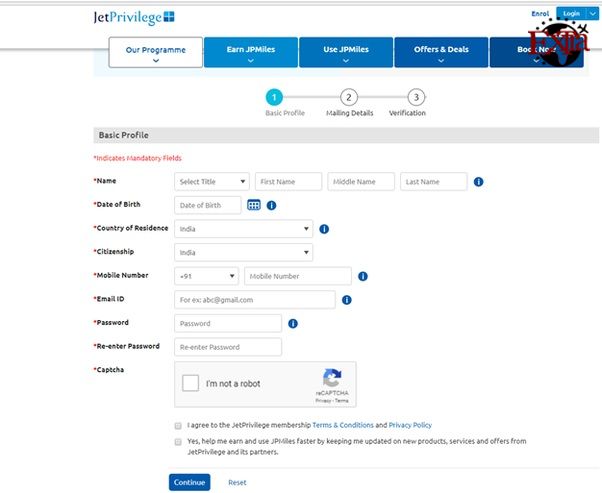This screenshot has height=493, width=602.
Task: Click the Indicates Mandatory Fields text
Action: pyautogui.click(x=138, y=158)
